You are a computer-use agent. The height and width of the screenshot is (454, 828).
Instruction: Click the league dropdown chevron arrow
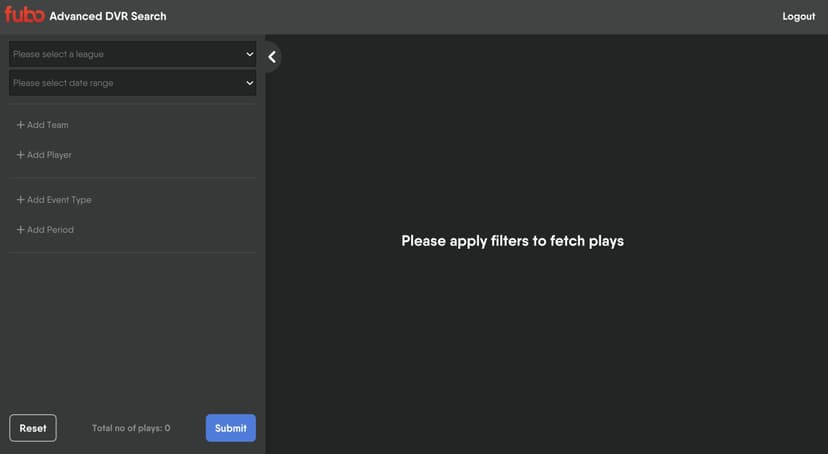(x=250, y=54)
